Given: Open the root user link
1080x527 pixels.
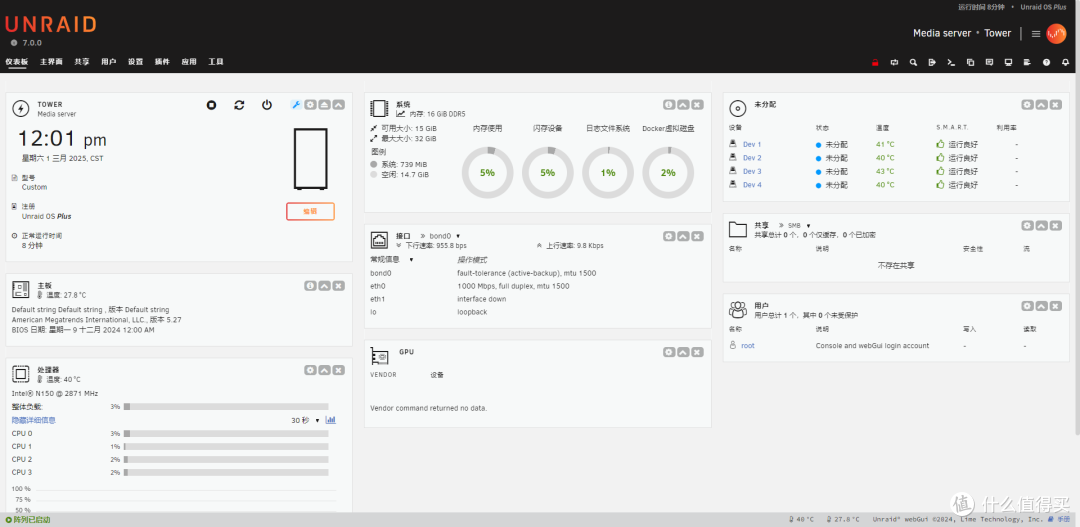Looking at the screenshot, I should click(747, 346).
